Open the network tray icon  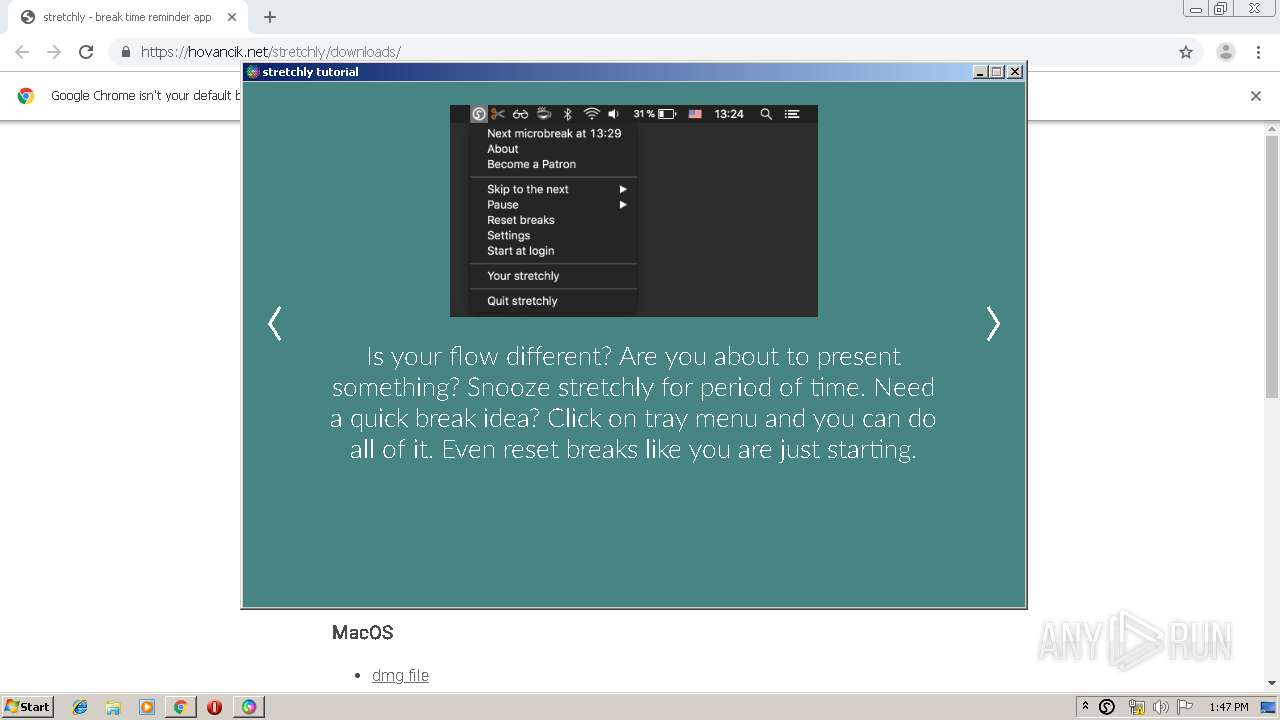point(1136,707)
